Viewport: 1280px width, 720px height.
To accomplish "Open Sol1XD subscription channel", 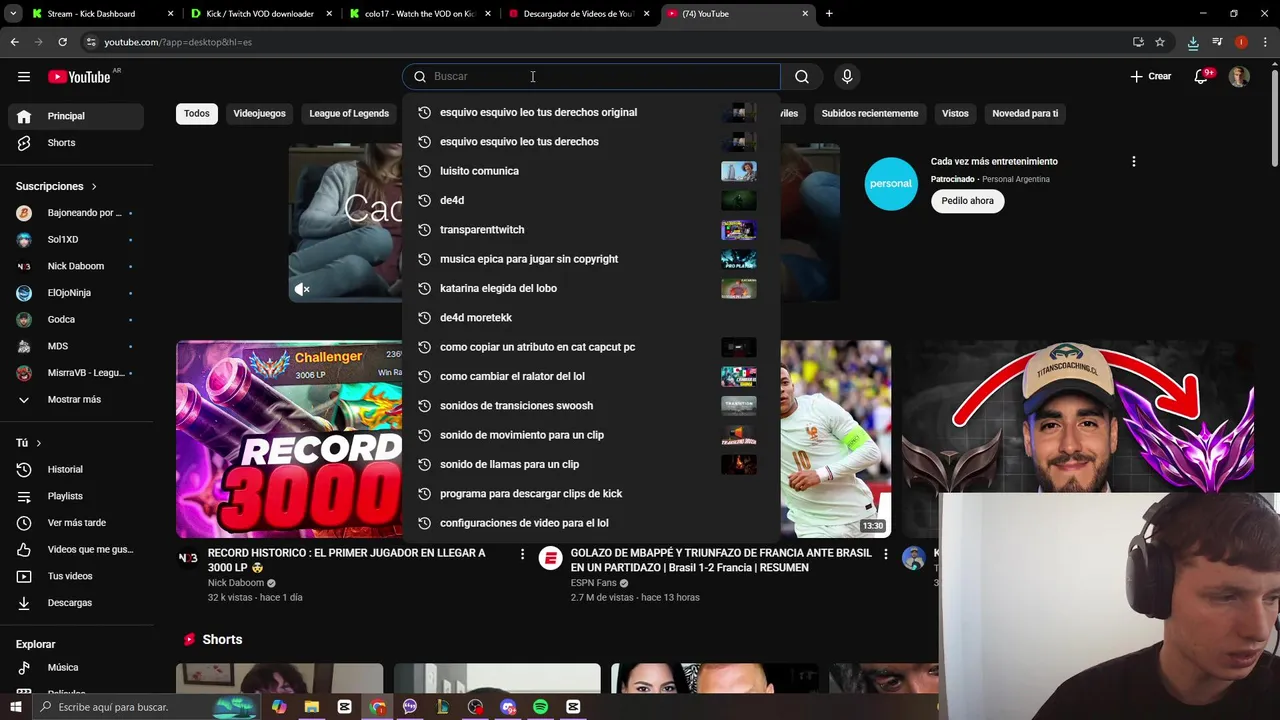I will click(x=75, y=240).
